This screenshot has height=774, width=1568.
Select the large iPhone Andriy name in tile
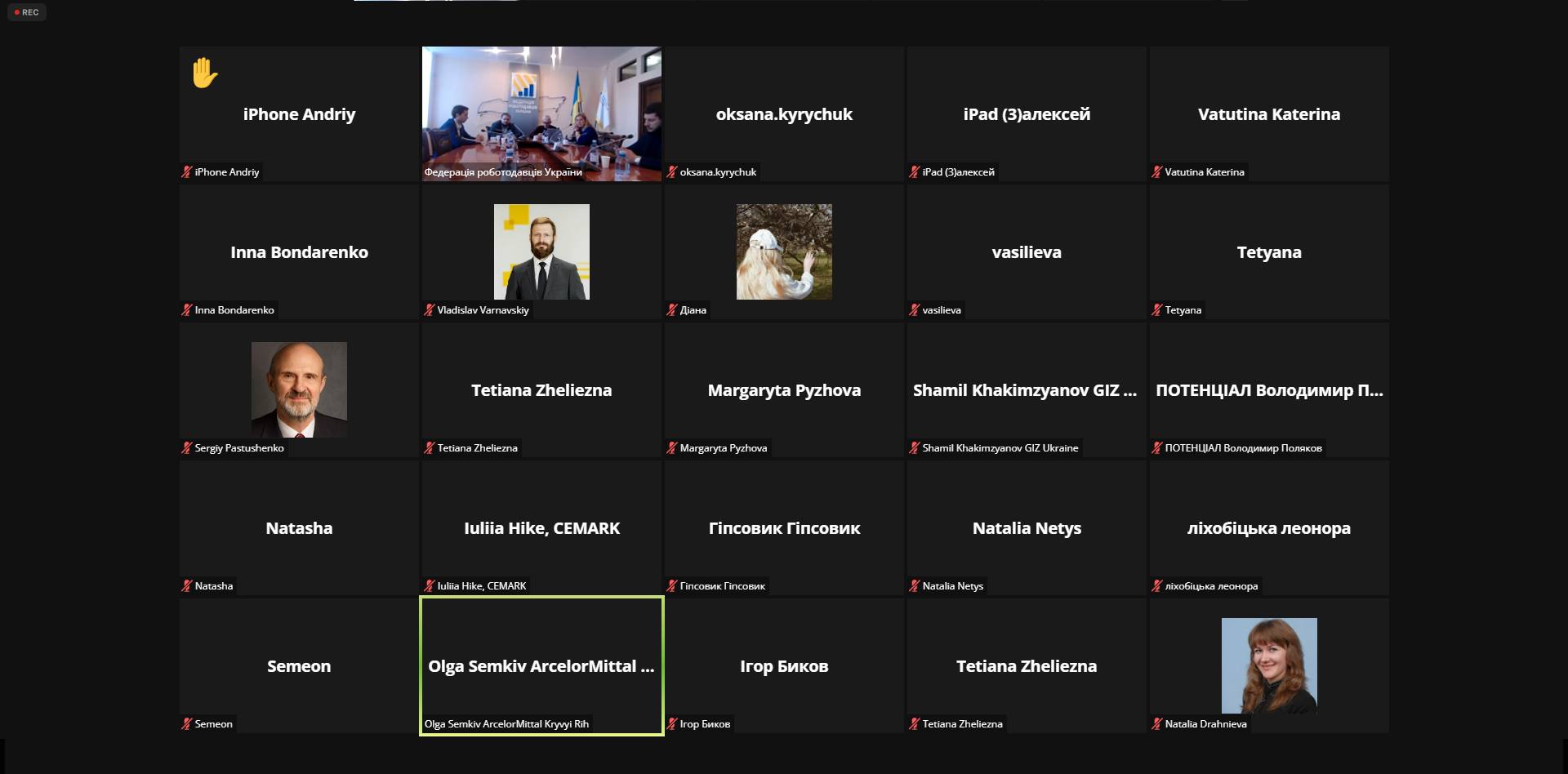pos(299,114)
